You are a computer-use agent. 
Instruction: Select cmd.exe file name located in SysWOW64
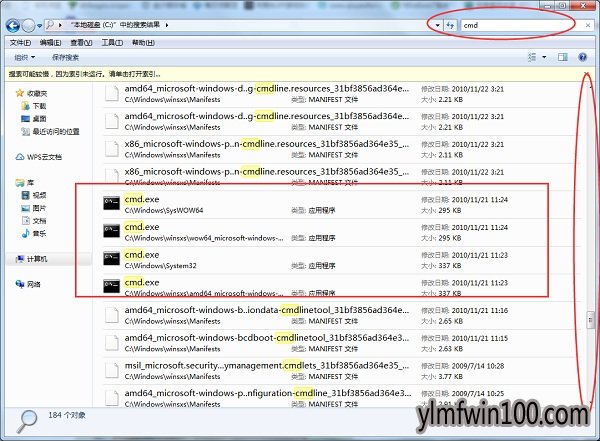[x=142, y=199]
